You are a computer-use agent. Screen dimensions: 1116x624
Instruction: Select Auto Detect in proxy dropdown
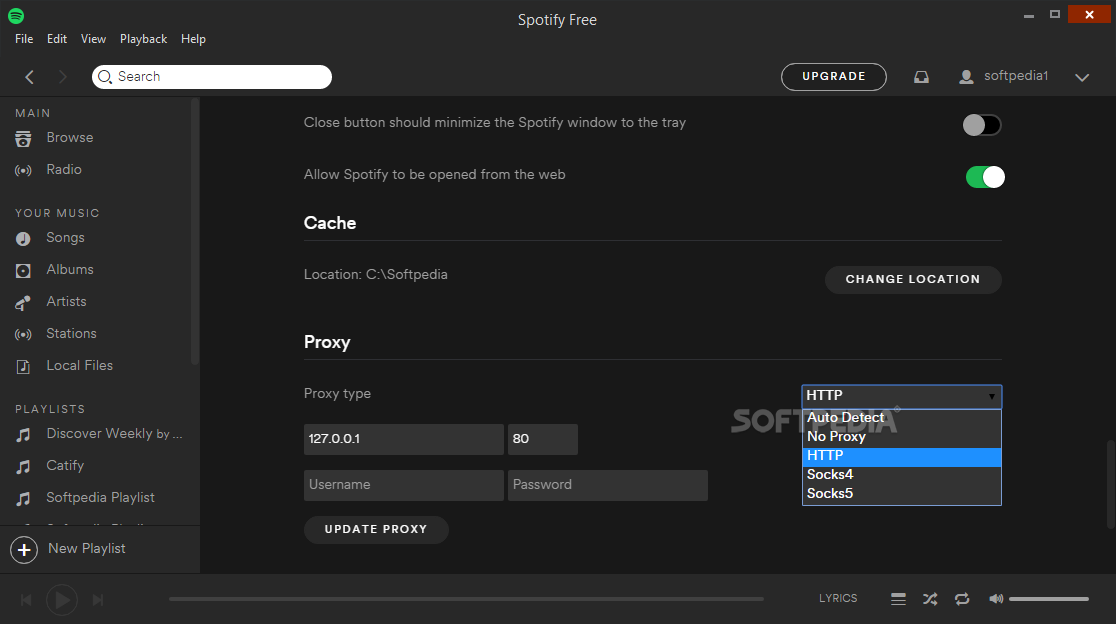pyautogui.click(x=846, y=418)
